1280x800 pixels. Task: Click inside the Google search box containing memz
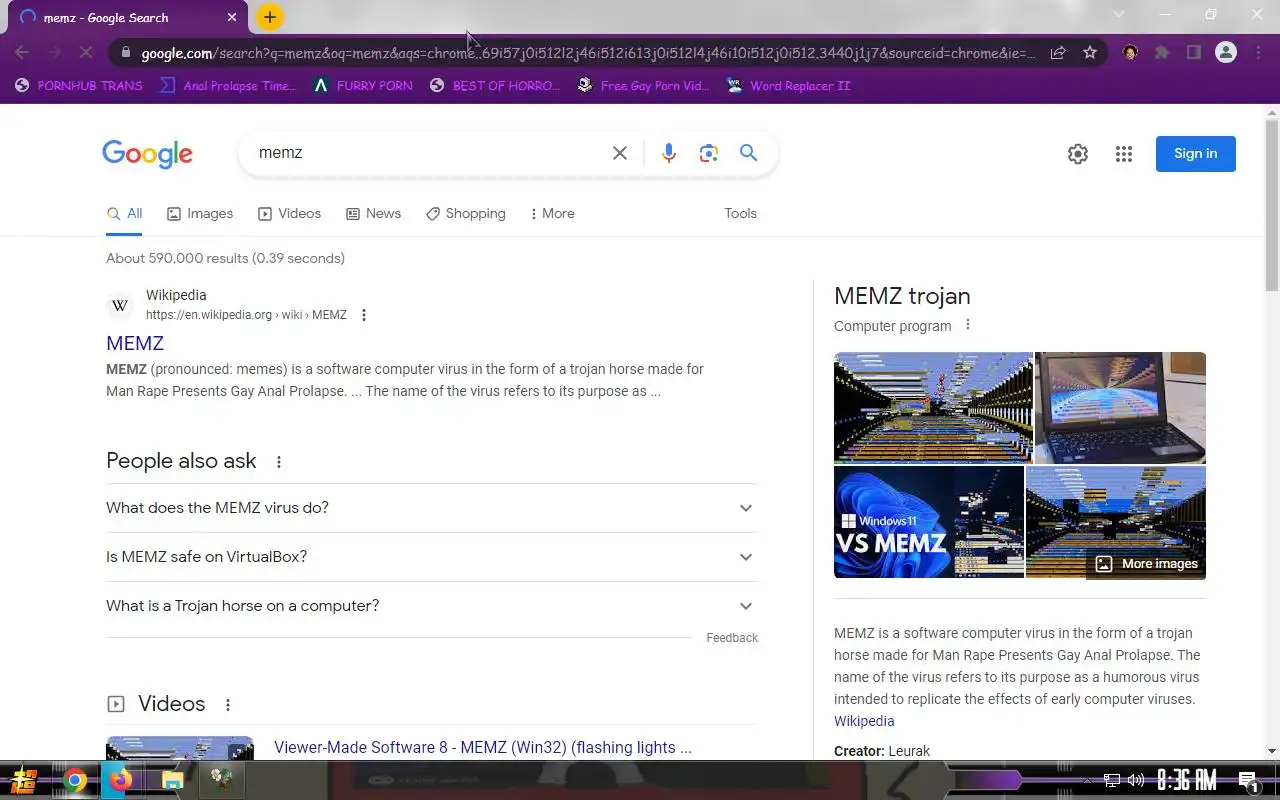[x=430, y=153]
